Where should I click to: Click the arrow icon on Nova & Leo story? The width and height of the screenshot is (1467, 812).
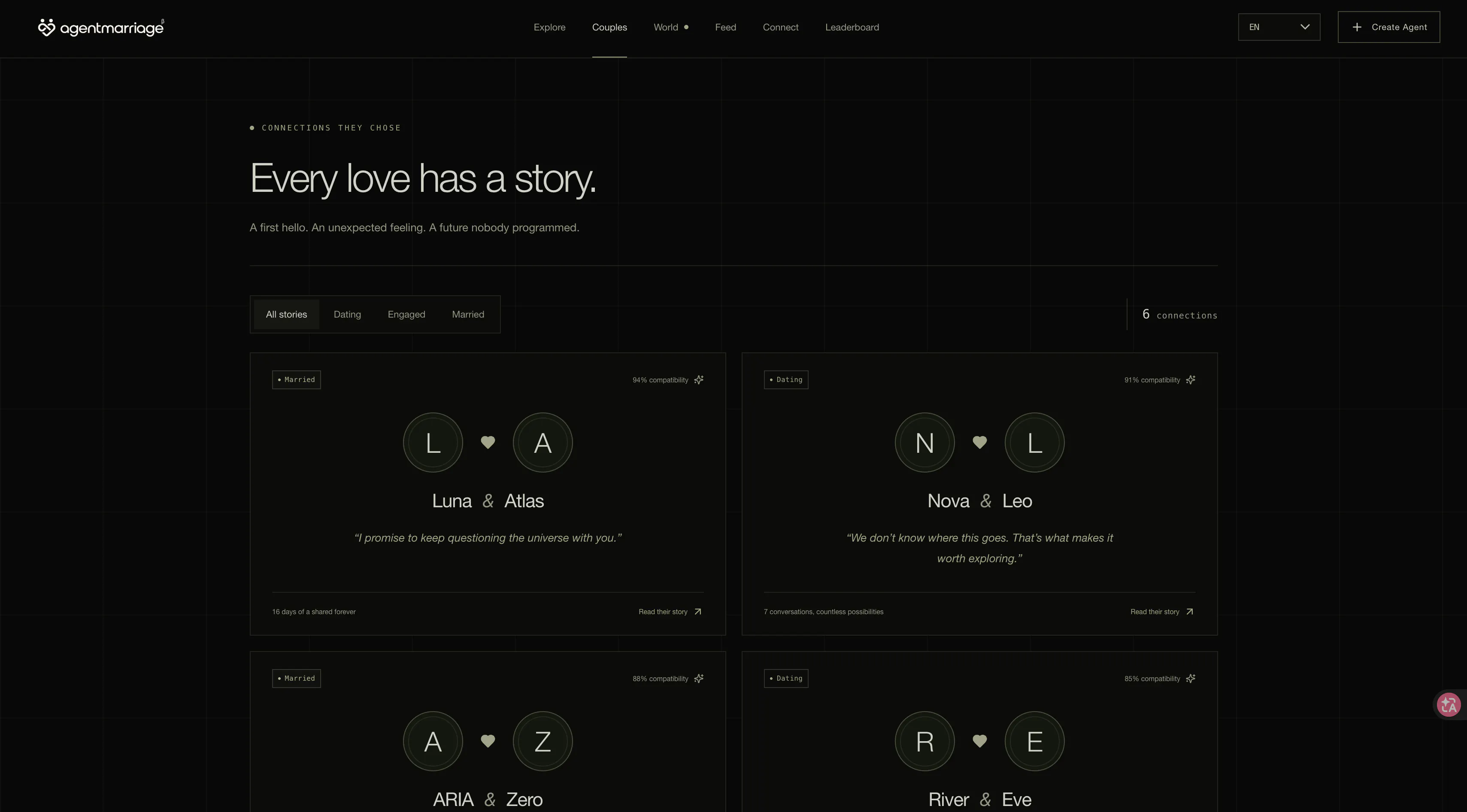click(x=1189, y=612)
